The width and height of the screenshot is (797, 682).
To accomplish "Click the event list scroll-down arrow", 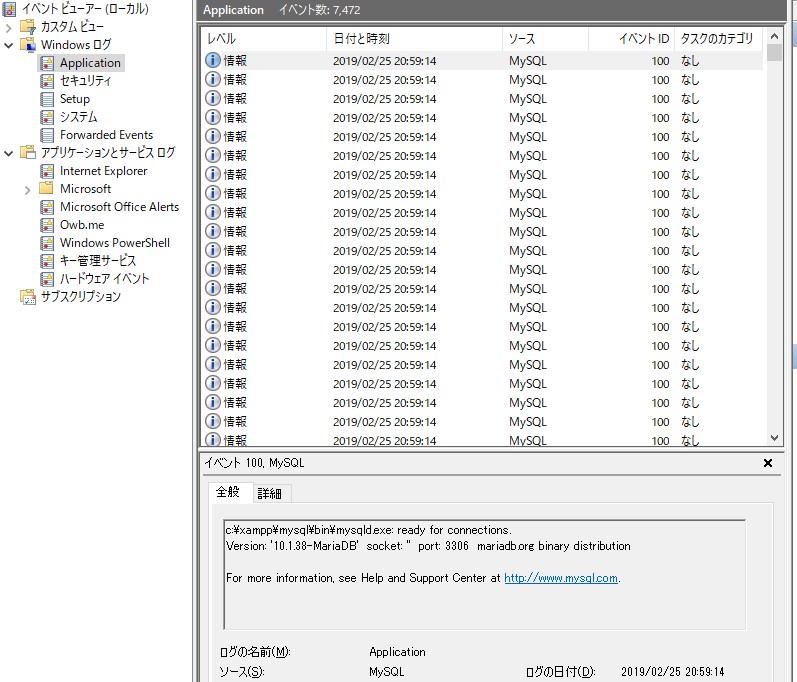I will [x=774, y=438].
